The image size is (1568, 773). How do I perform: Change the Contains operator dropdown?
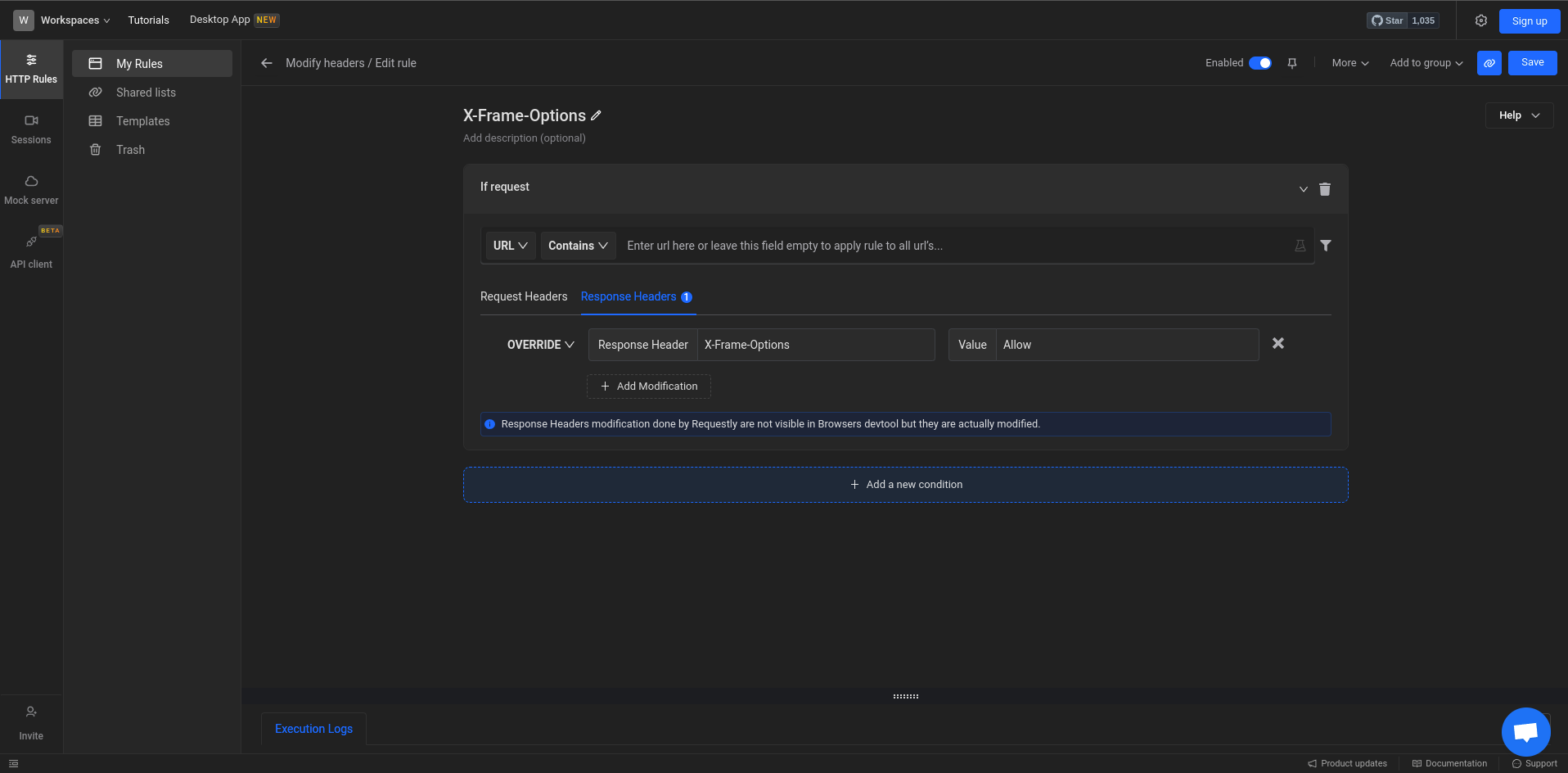(x=578, y=245)
